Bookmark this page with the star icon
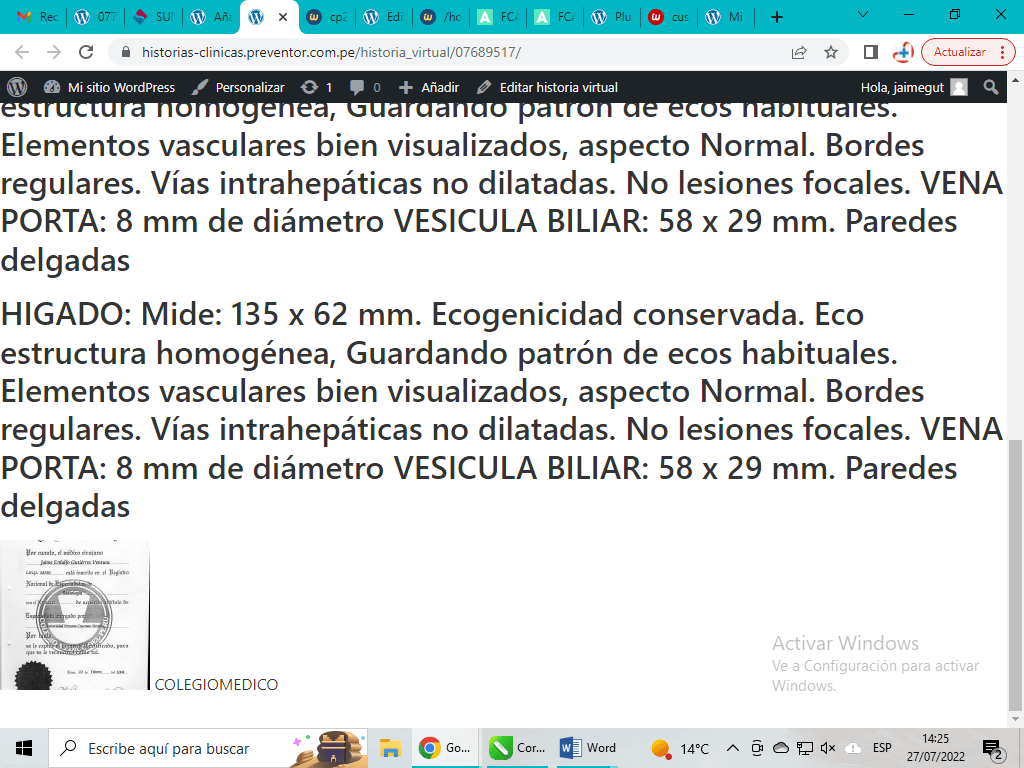The height and width of the screenshot is (768, 1024). [x=831, y=52]
